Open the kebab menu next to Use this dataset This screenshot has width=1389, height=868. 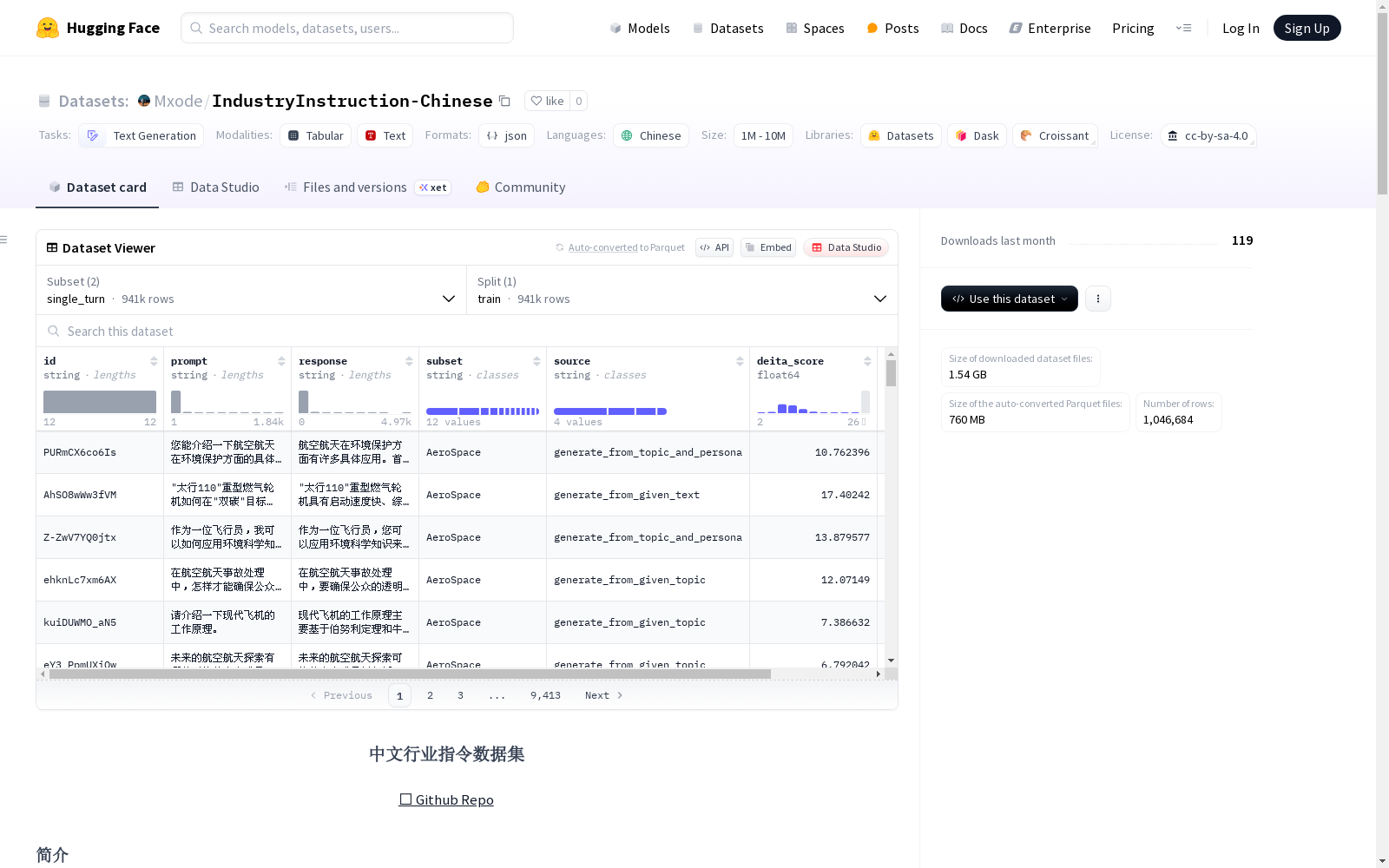click(1098, 299)
